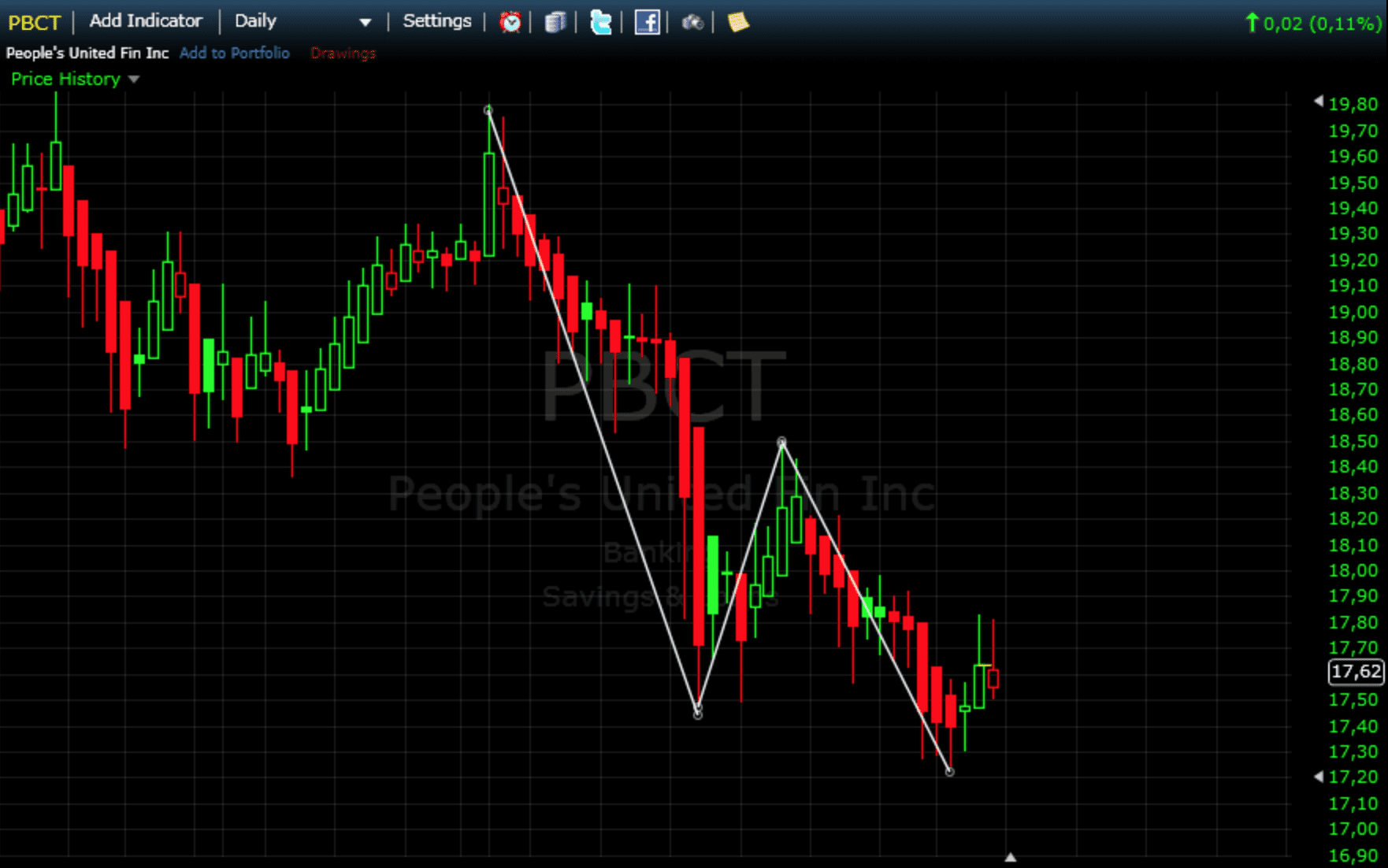1388x868 pixels.
Task: Select trendline anchor at the 18,50 high
Action: pyautogui.click(x=781, y=442)
